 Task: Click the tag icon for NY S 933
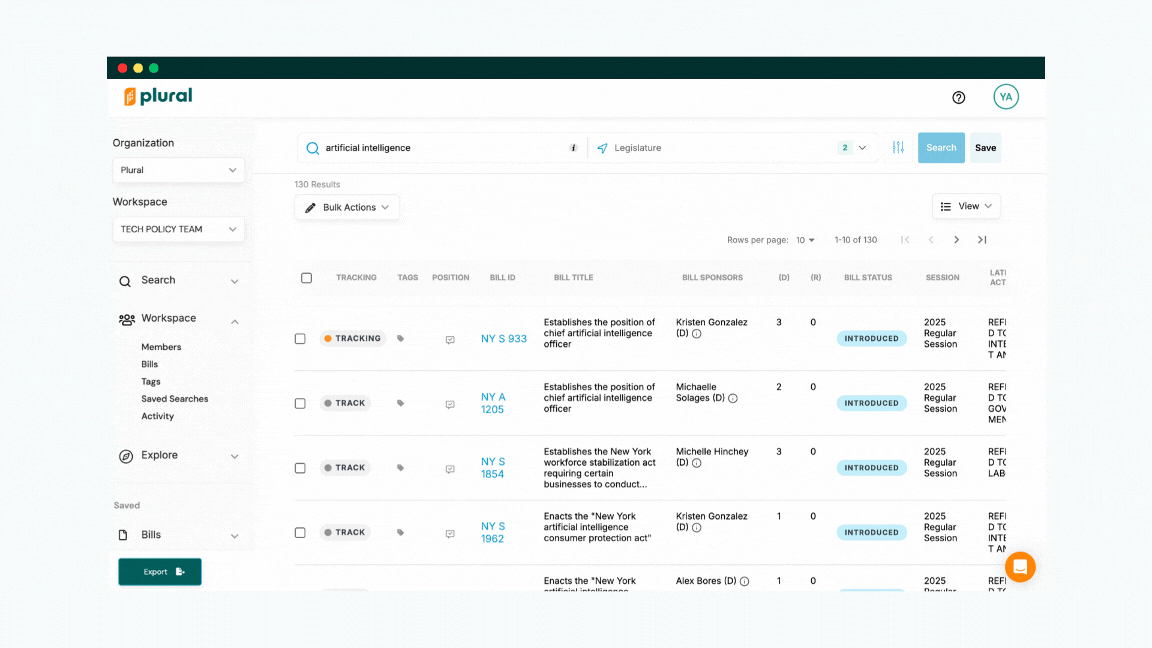(401, 339)
